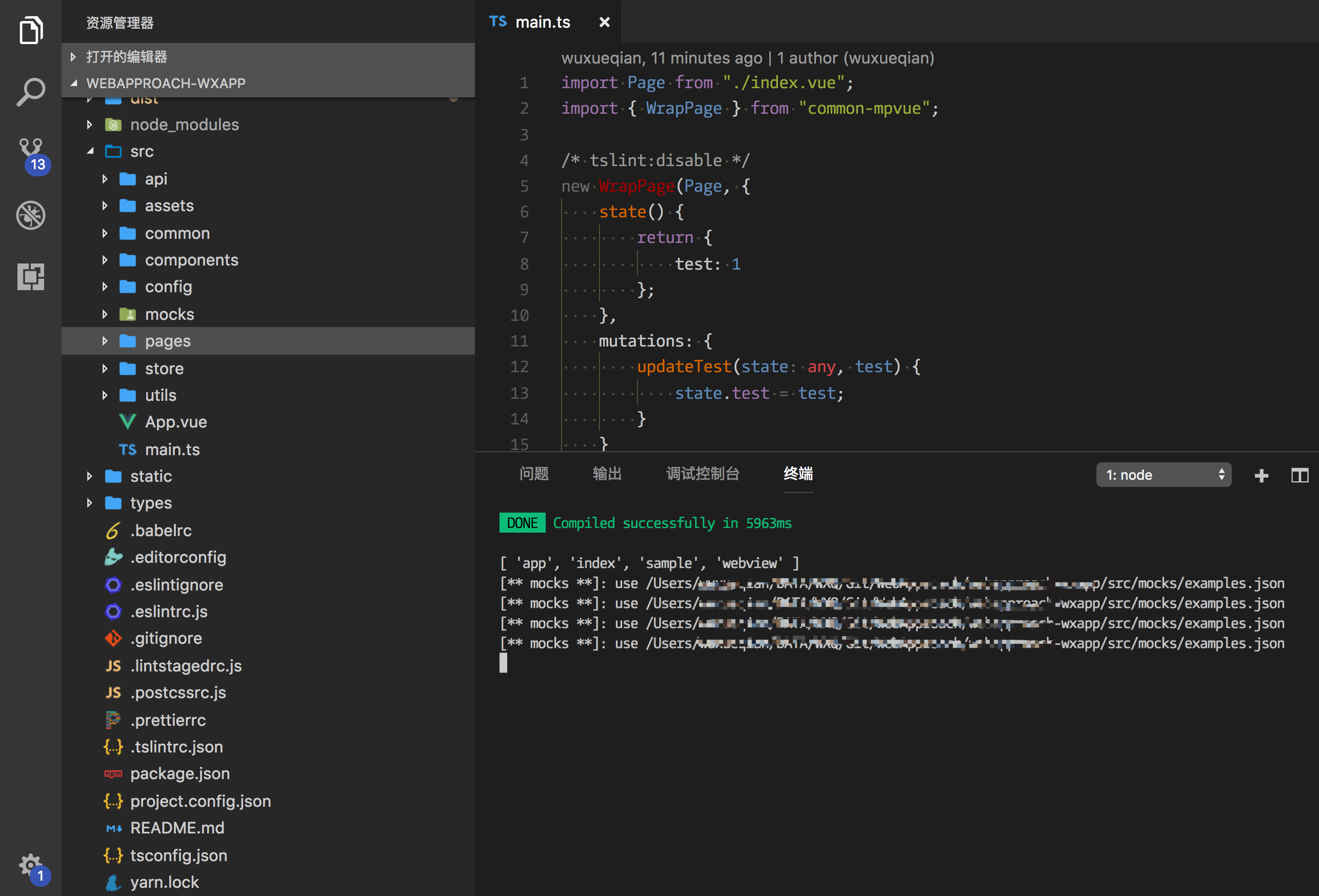Screen dimensions: 1319x896
Task: Switch to the 问题 panel tab
Action: point(533,474)
